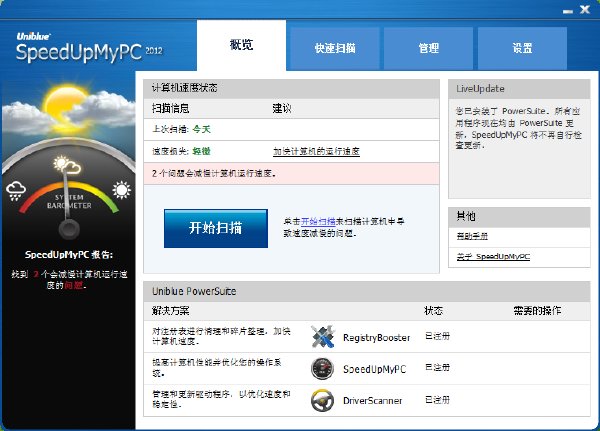Viewport: 600px width, 431px height.
Task: Minimize the SpeedUpMyPC window
Action: click(568, 11)
